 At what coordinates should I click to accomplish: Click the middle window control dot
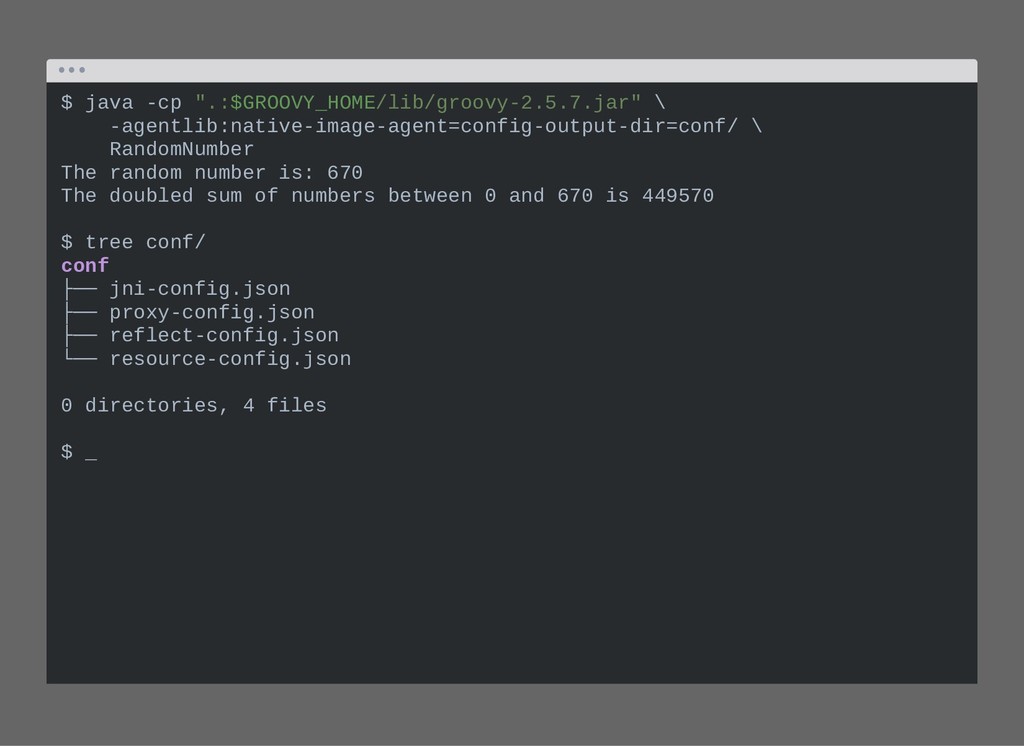pos(72,70)
